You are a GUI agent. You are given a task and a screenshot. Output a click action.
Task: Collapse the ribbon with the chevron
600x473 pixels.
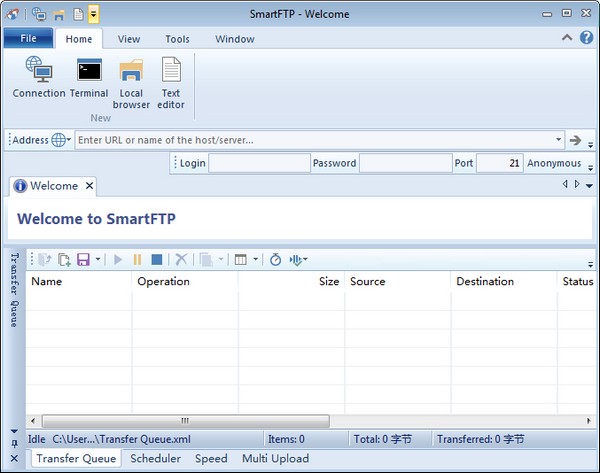(x=567, y=39)
